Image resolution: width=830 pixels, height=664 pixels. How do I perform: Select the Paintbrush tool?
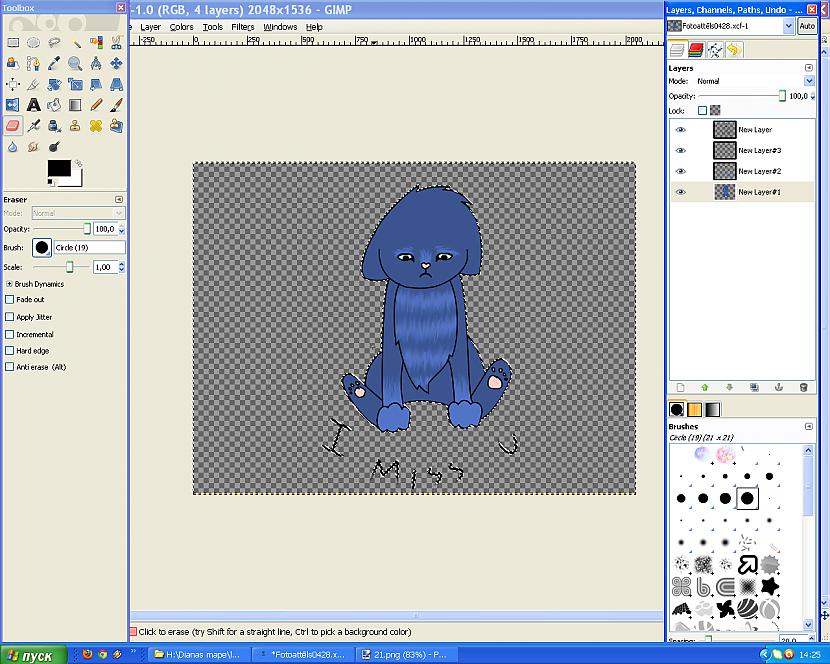pyautogui.click(x=116, y=105)
